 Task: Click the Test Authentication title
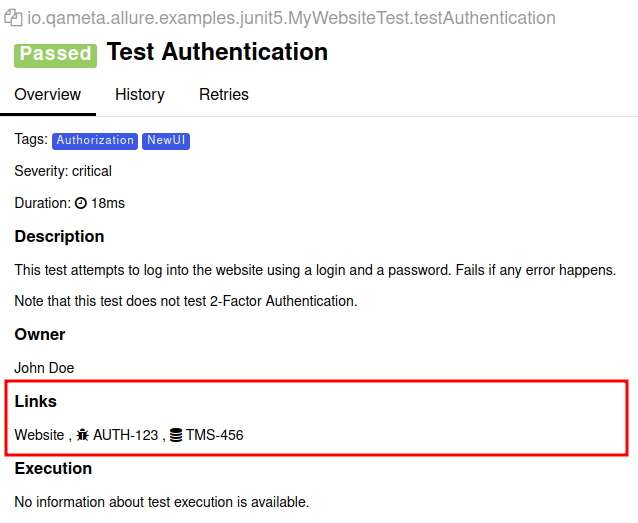tap(217, 52)
